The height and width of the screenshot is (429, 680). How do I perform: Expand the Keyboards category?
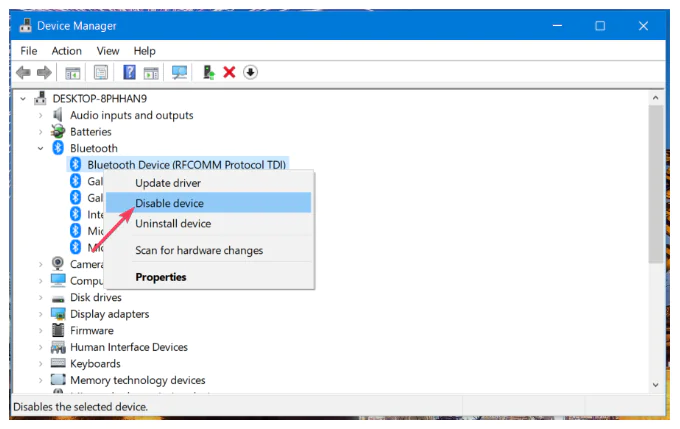coord(40,364)
